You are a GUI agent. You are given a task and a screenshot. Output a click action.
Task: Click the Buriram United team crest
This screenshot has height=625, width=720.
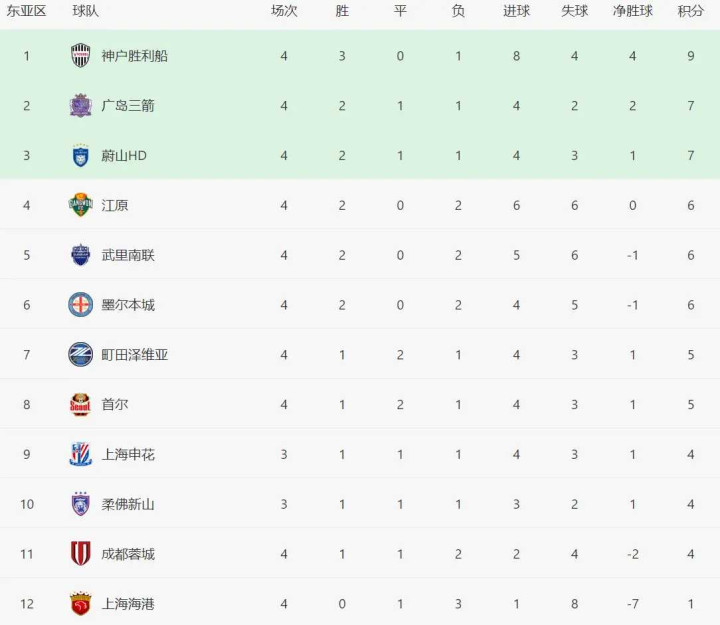pyautogui.click(x=81, y=255)
